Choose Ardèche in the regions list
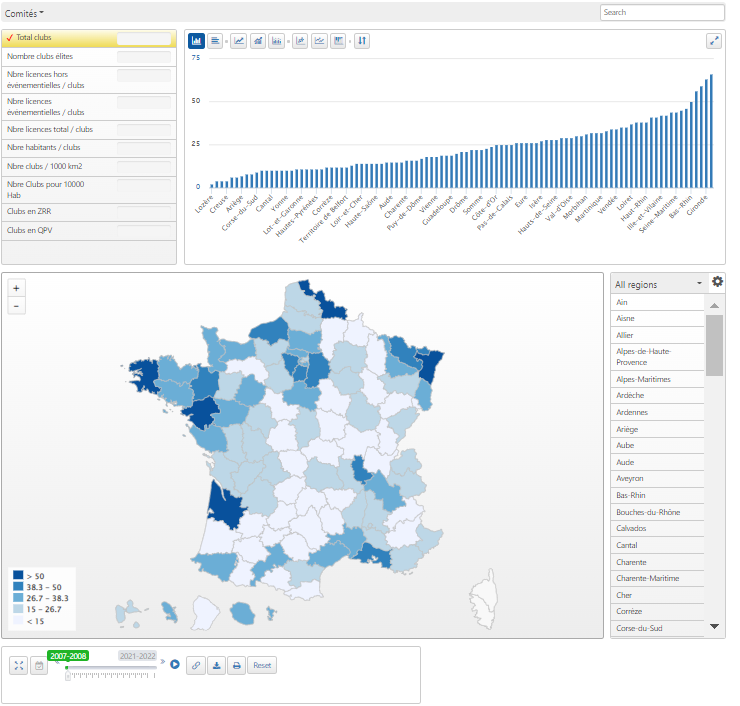 657,395
